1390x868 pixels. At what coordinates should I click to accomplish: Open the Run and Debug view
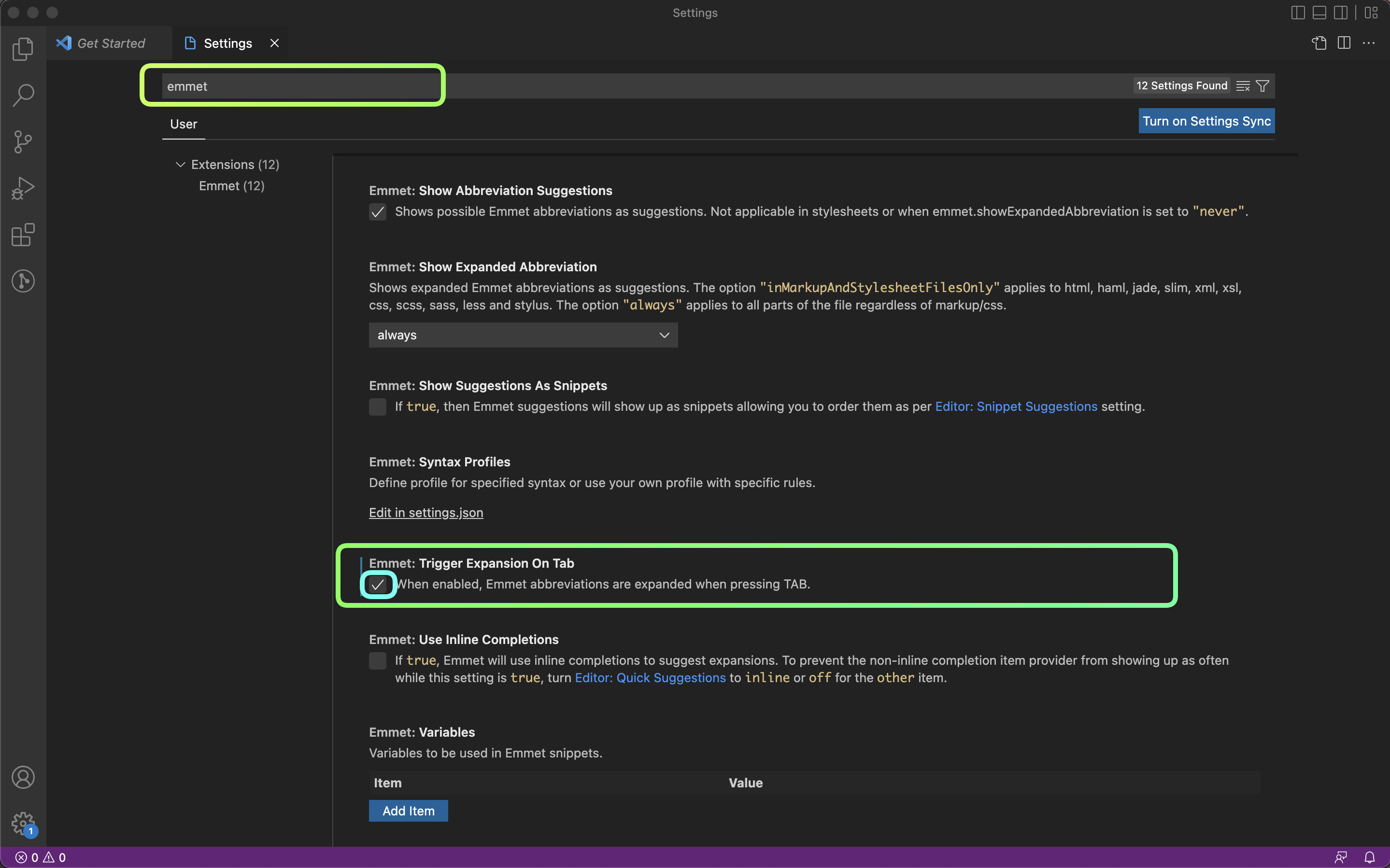point(23,188)
